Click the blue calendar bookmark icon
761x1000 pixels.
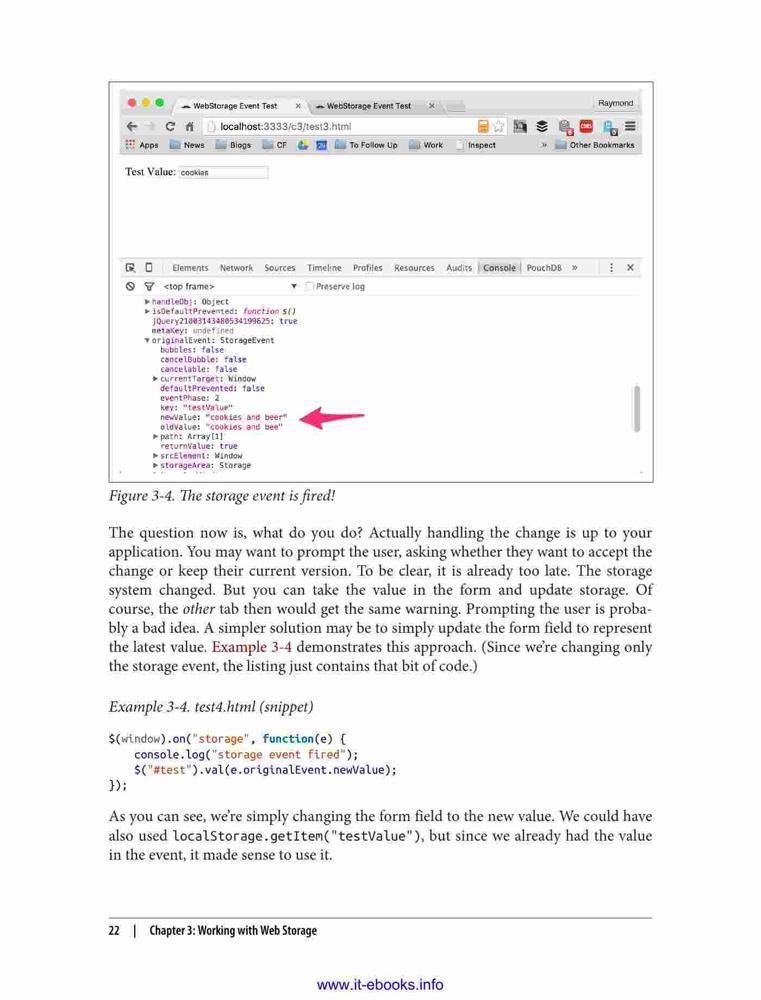[321, 145]
